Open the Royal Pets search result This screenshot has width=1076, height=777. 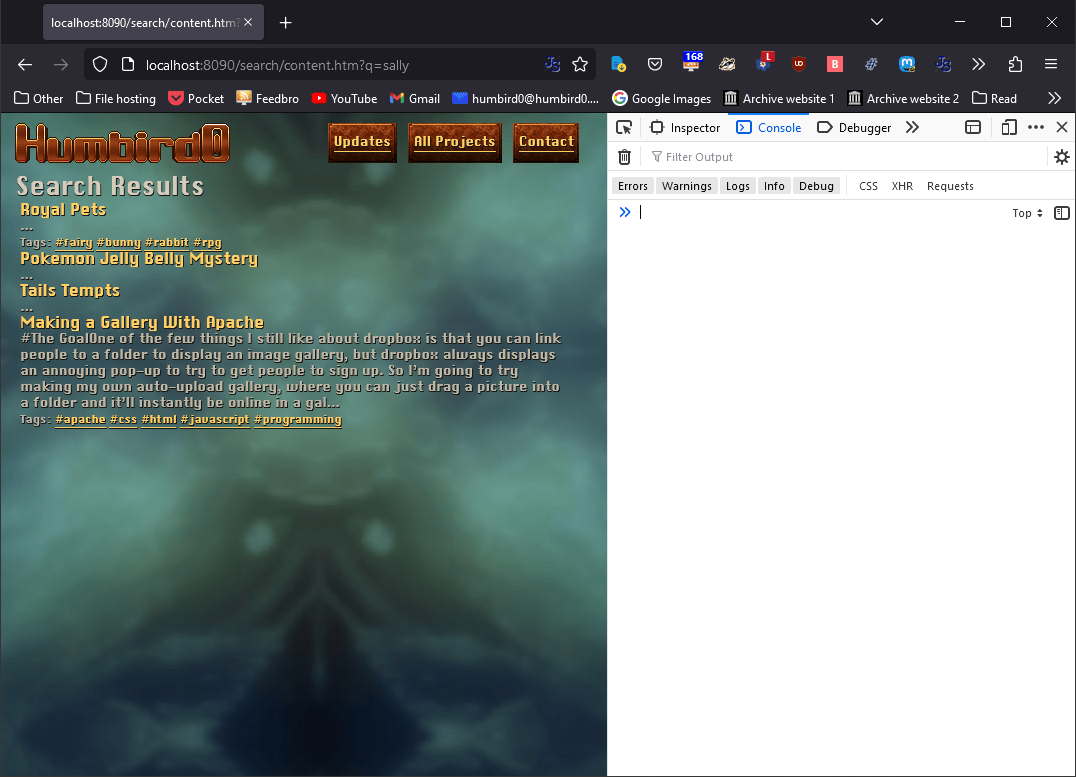click(63, 210)
